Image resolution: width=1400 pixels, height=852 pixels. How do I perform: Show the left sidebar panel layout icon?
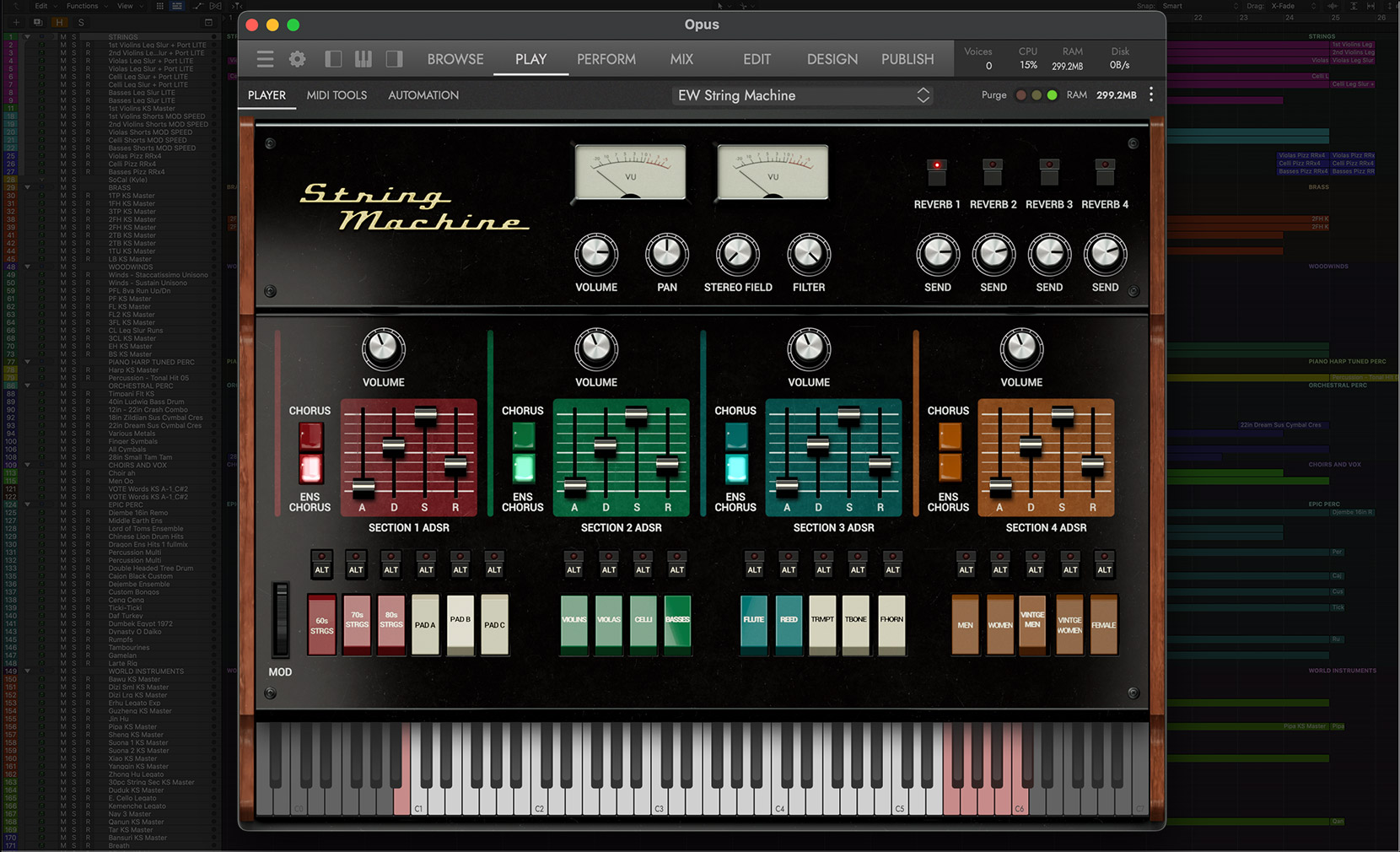[x=333, y=59]
